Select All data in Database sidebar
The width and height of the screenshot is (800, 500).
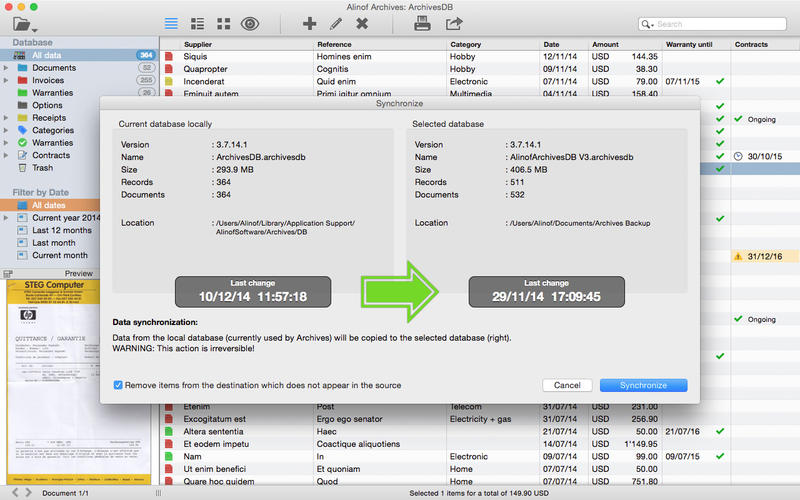click(79, 55)
